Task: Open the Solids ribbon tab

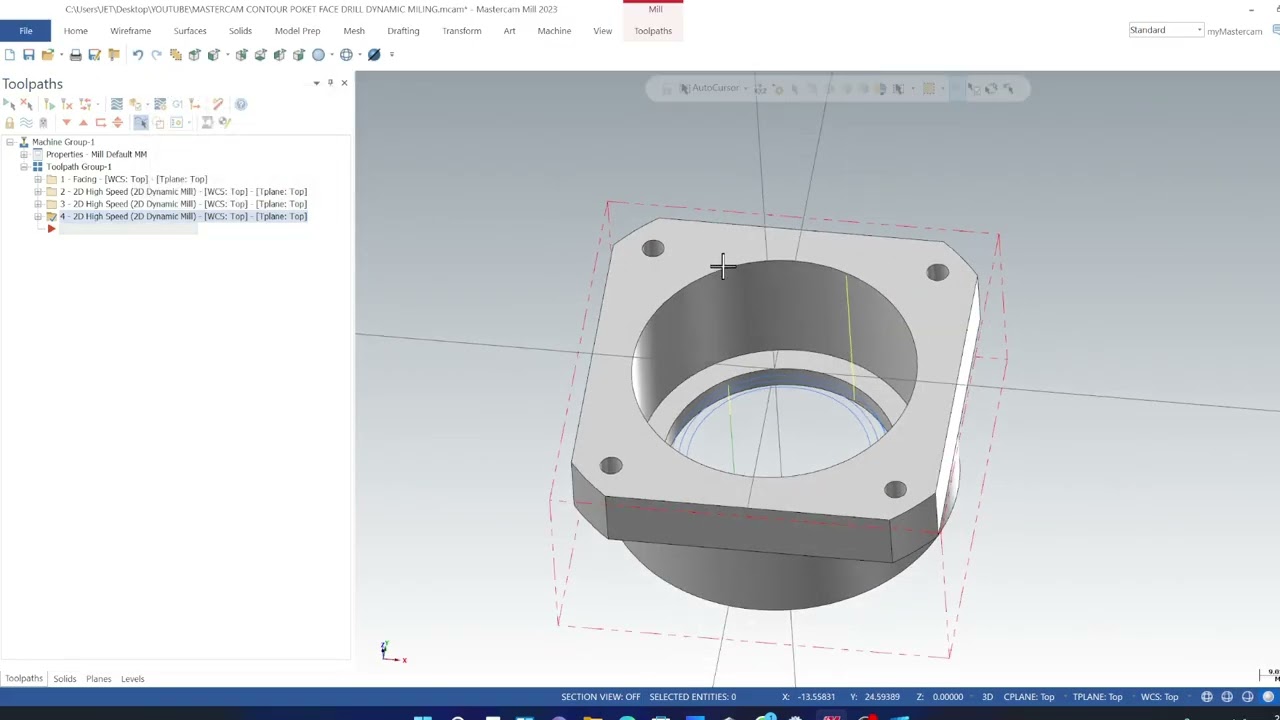Action: [x=240, y=31]
